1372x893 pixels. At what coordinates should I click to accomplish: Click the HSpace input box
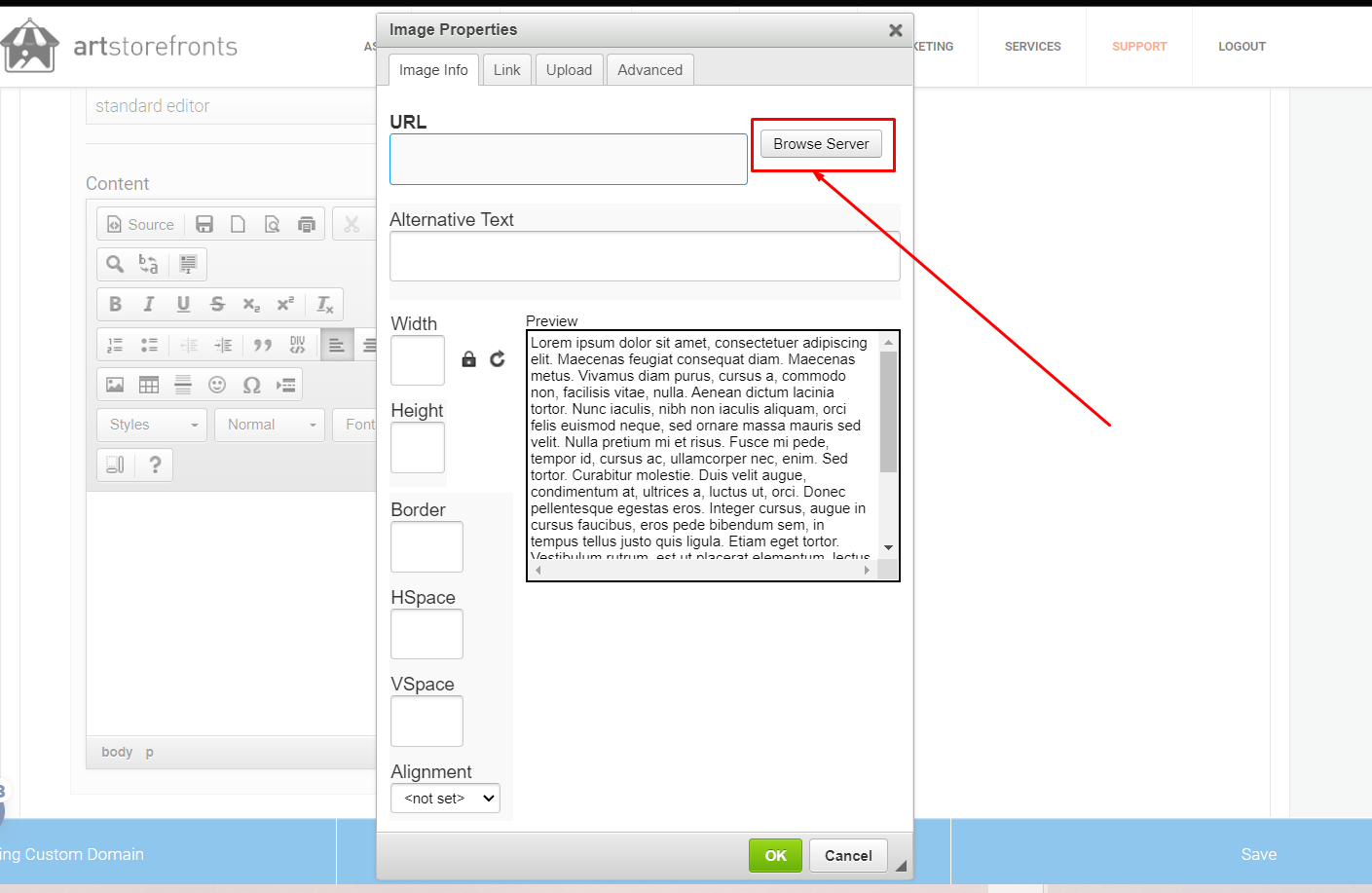(426, 634)
